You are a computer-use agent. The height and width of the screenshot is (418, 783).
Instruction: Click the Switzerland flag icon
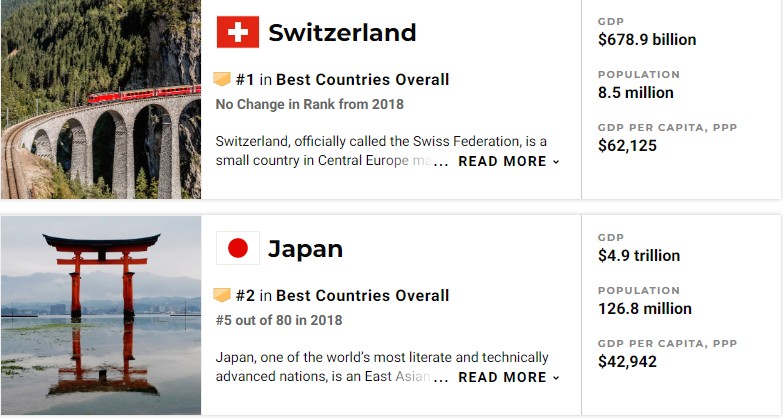pos(238,32)
